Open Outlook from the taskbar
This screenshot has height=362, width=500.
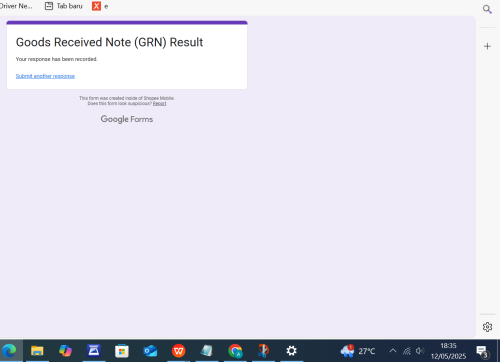150,351
